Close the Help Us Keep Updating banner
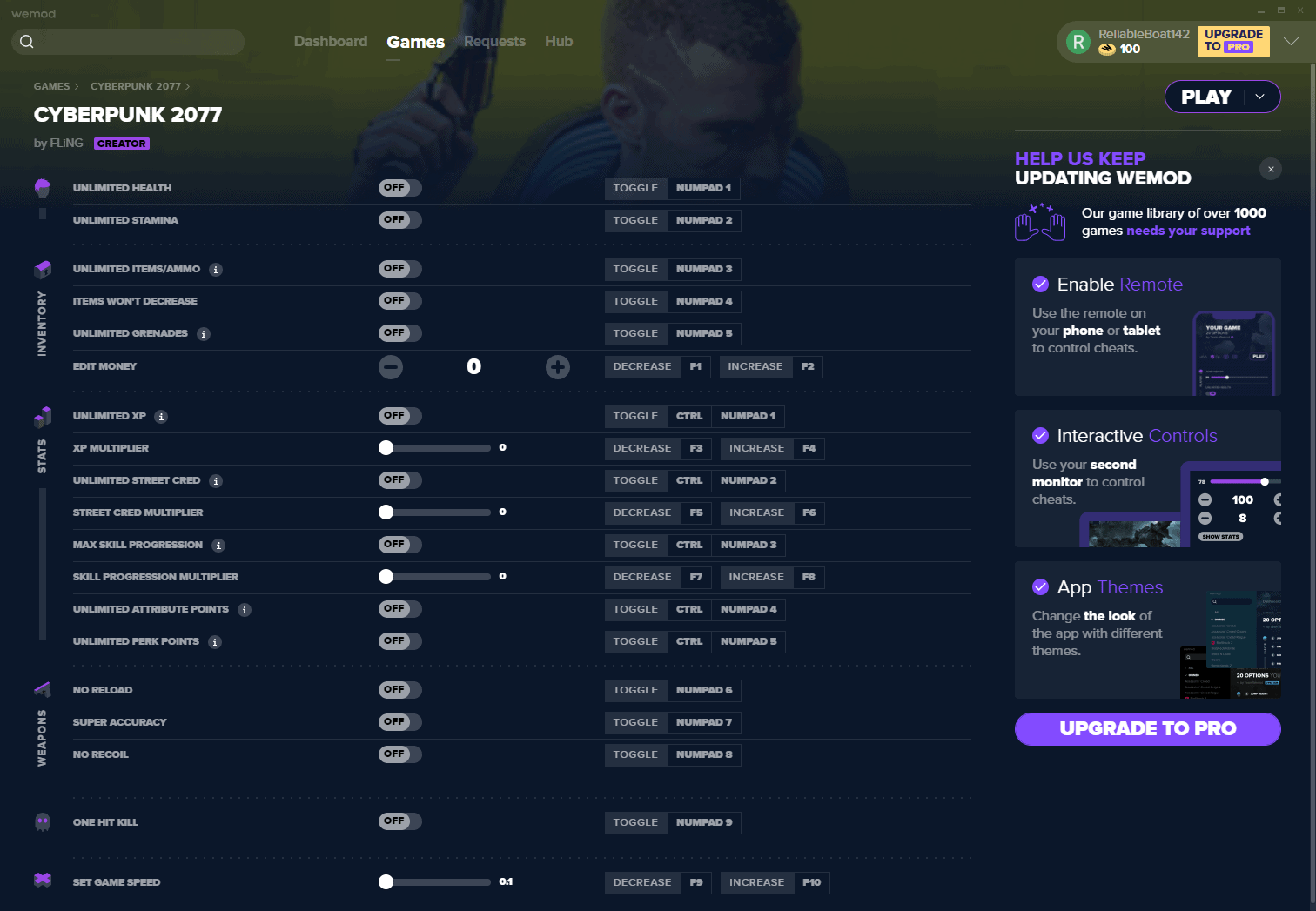The height and width of the screenshot is (911, 1316). (1271, 170)
